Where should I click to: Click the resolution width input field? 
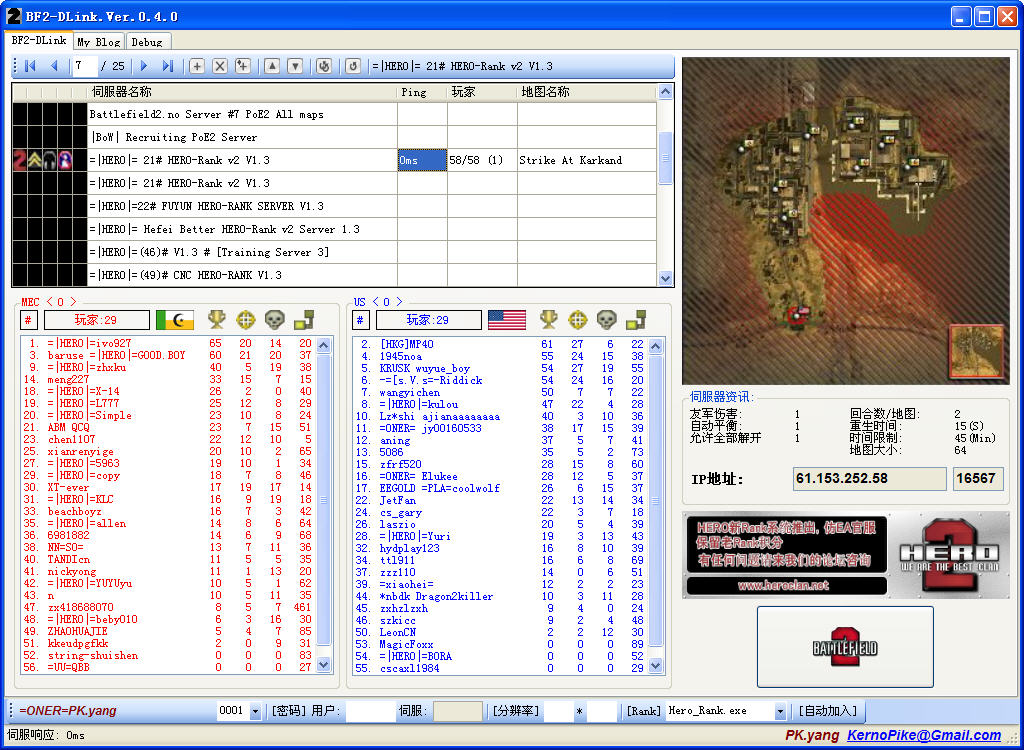coord(558,711)
